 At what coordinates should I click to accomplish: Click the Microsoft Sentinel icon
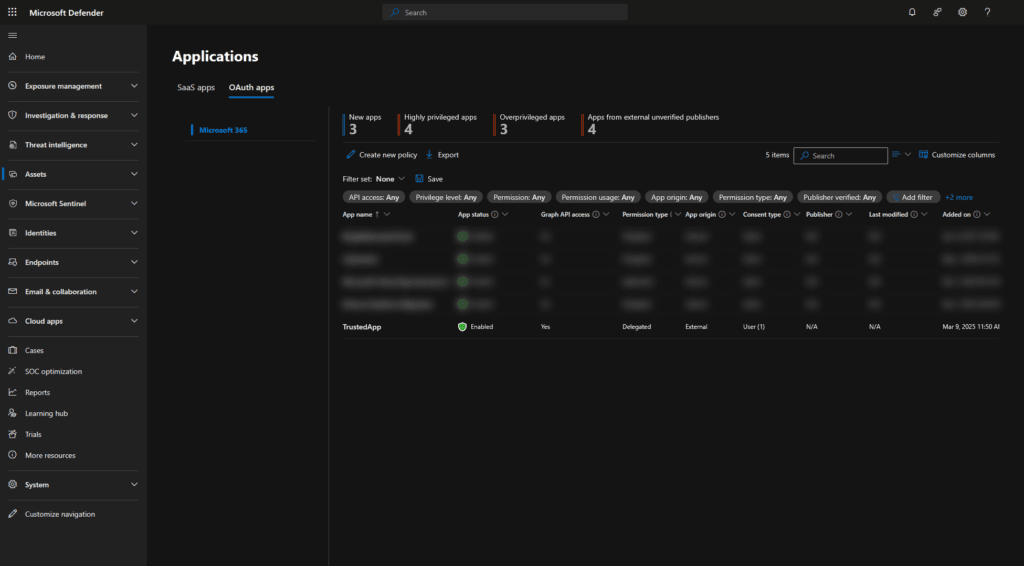pyautogui.click(x=12, y=204)
